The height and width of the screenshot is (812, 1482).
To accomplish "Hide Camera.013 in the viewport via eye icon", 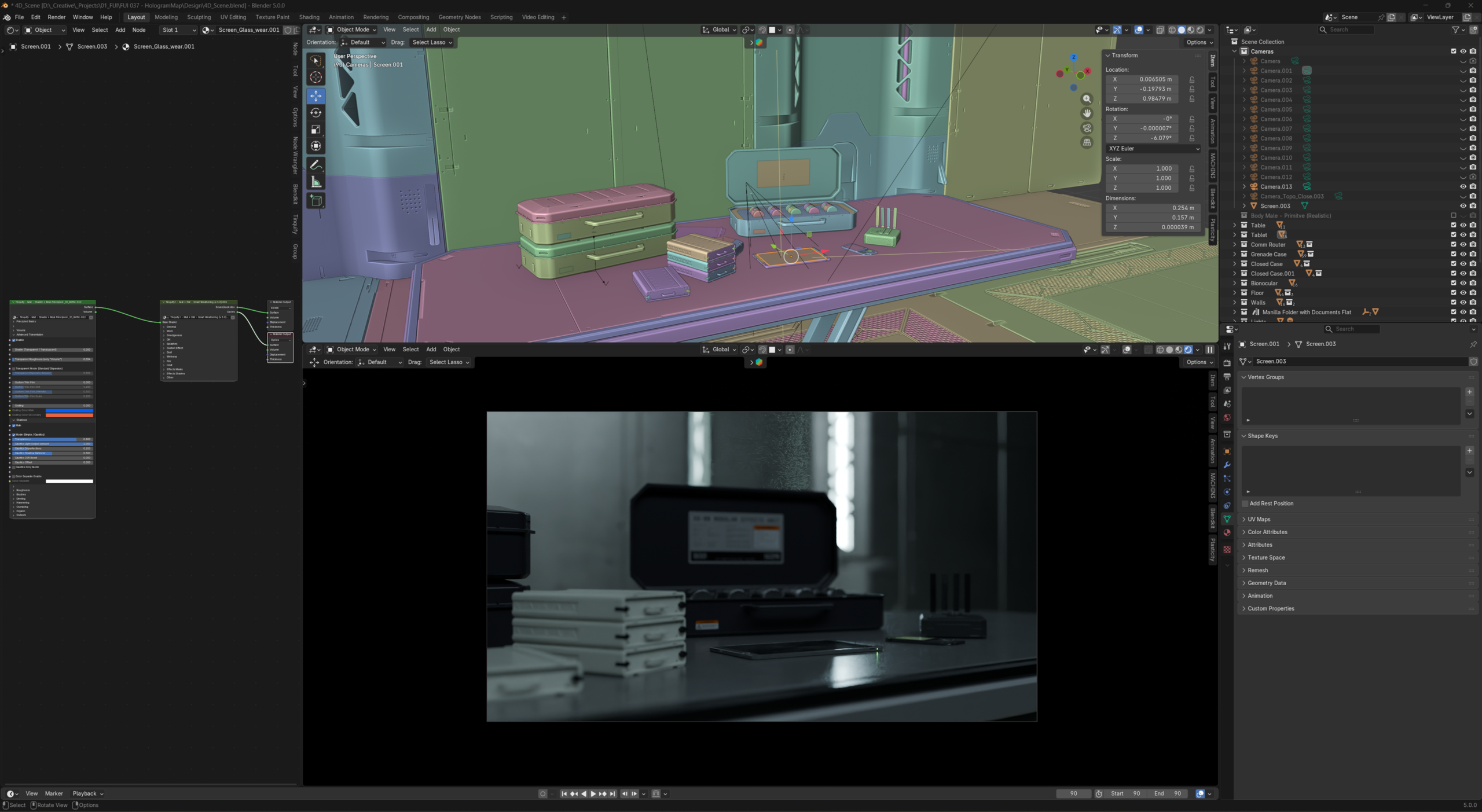I will [x=1463, y=186].
